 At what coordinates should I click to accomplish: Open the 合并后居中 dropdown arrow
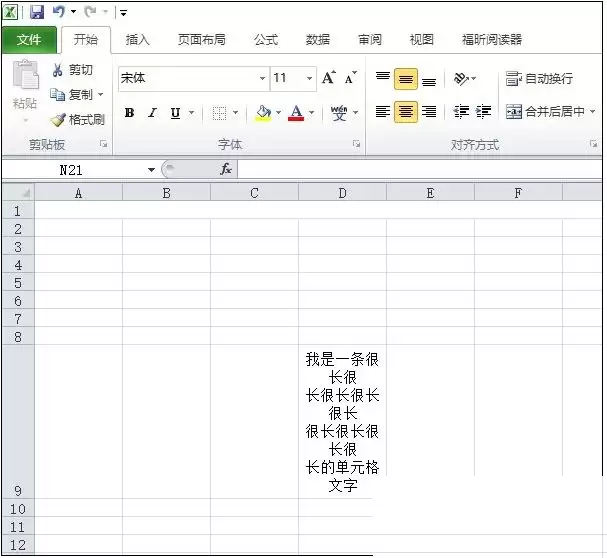[593, 112]
